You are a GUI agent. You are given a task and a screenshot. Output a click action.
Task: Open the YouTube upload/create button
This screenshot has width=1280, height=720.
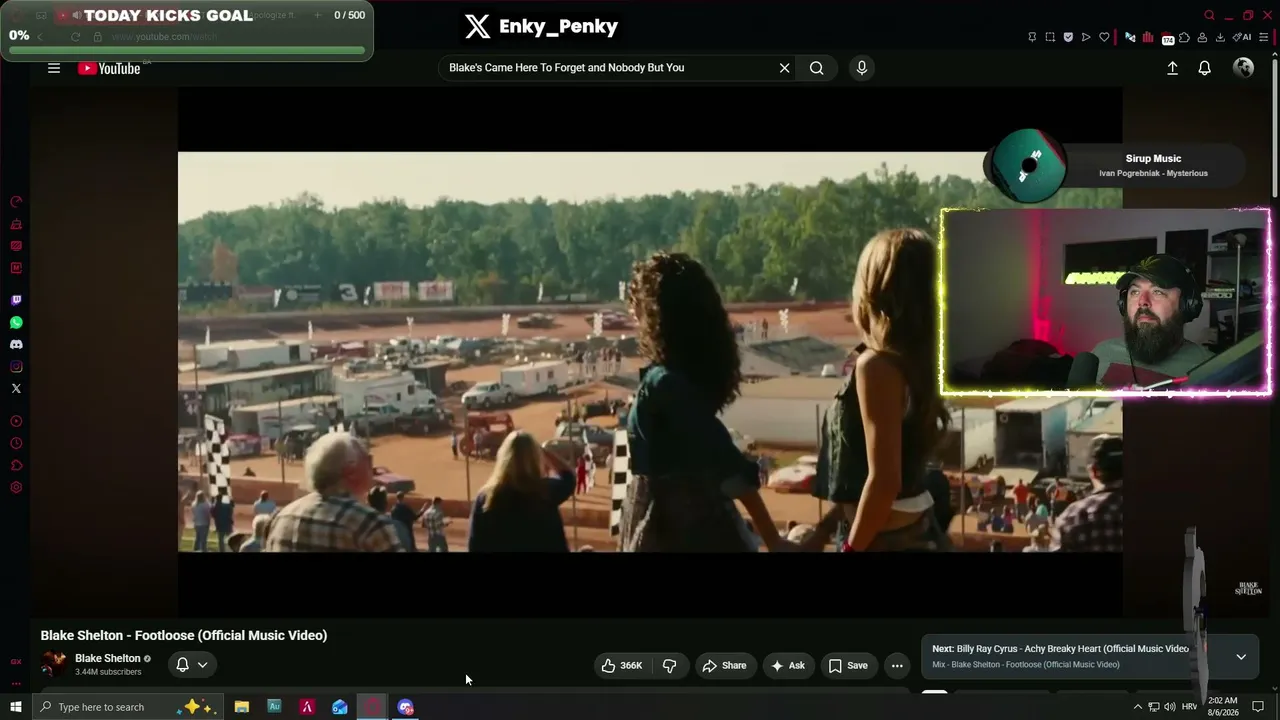pos(1172,68)
